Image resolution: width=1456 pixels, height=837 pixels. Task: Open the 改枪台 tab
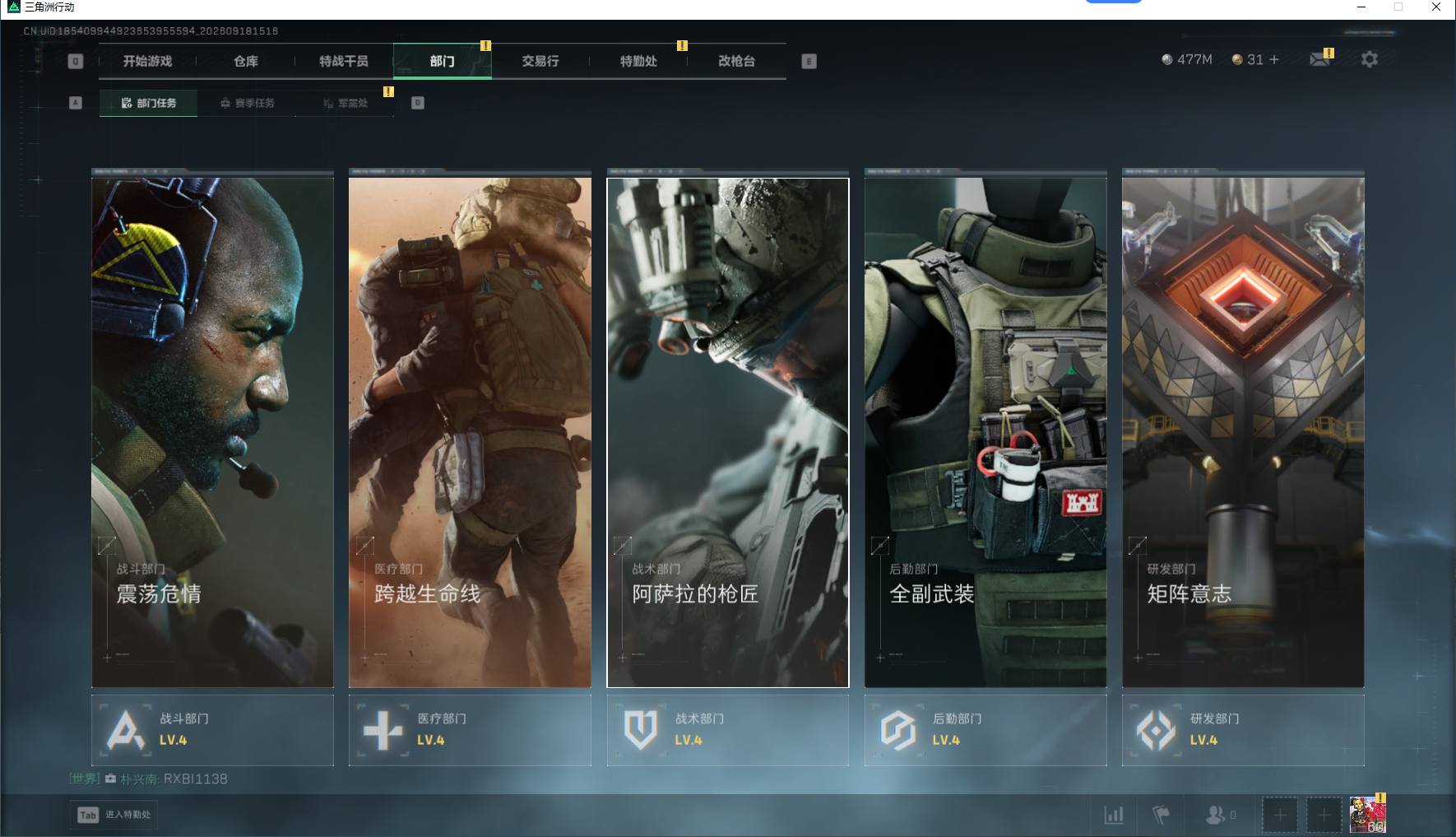click(x=736, y=61)
